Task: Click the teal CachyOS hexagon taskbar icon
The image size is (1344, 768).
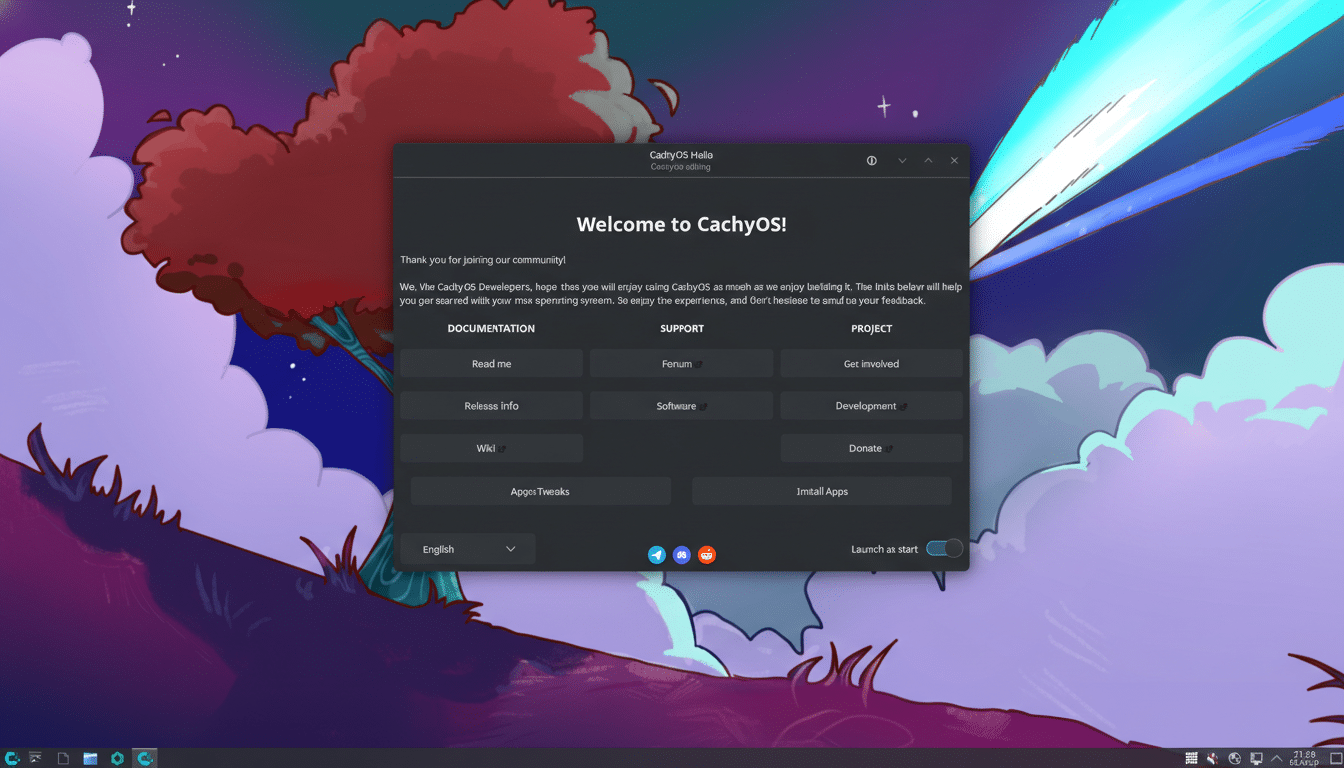Action: [x=117, y=757]
